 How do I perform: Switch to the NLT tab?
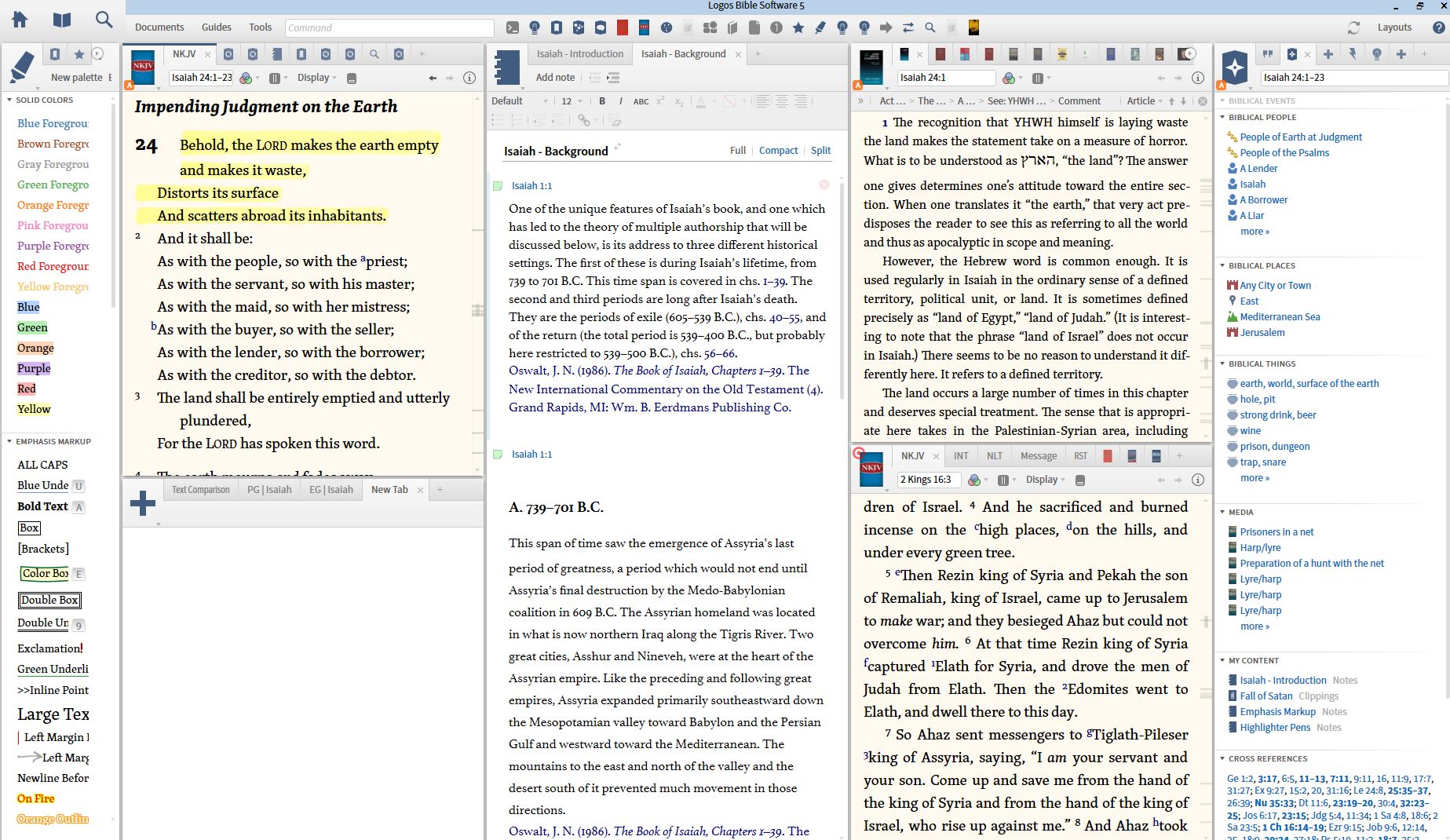pos(995,456)
